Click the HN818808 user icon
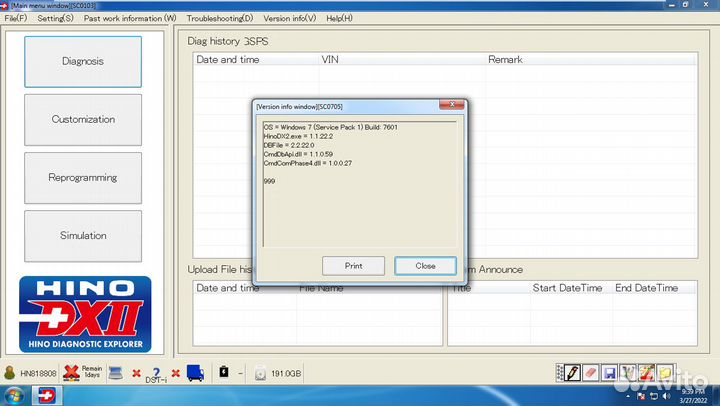Viewport: 720px width, 406px height. 10,372
